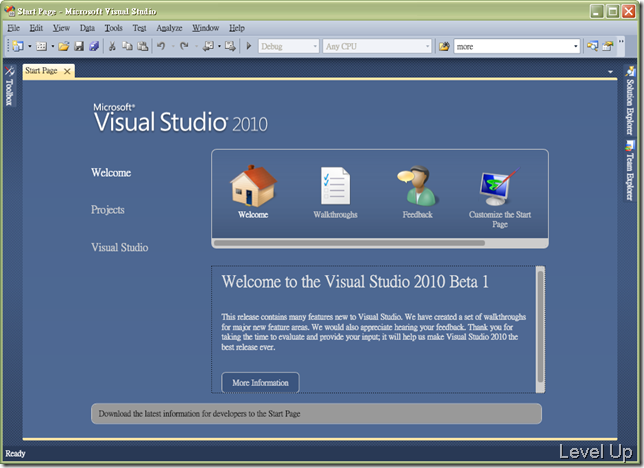This screenshot has height=468, width=644.
Task: Open the docked Toolbox side panel
Action: coord(9,86)
